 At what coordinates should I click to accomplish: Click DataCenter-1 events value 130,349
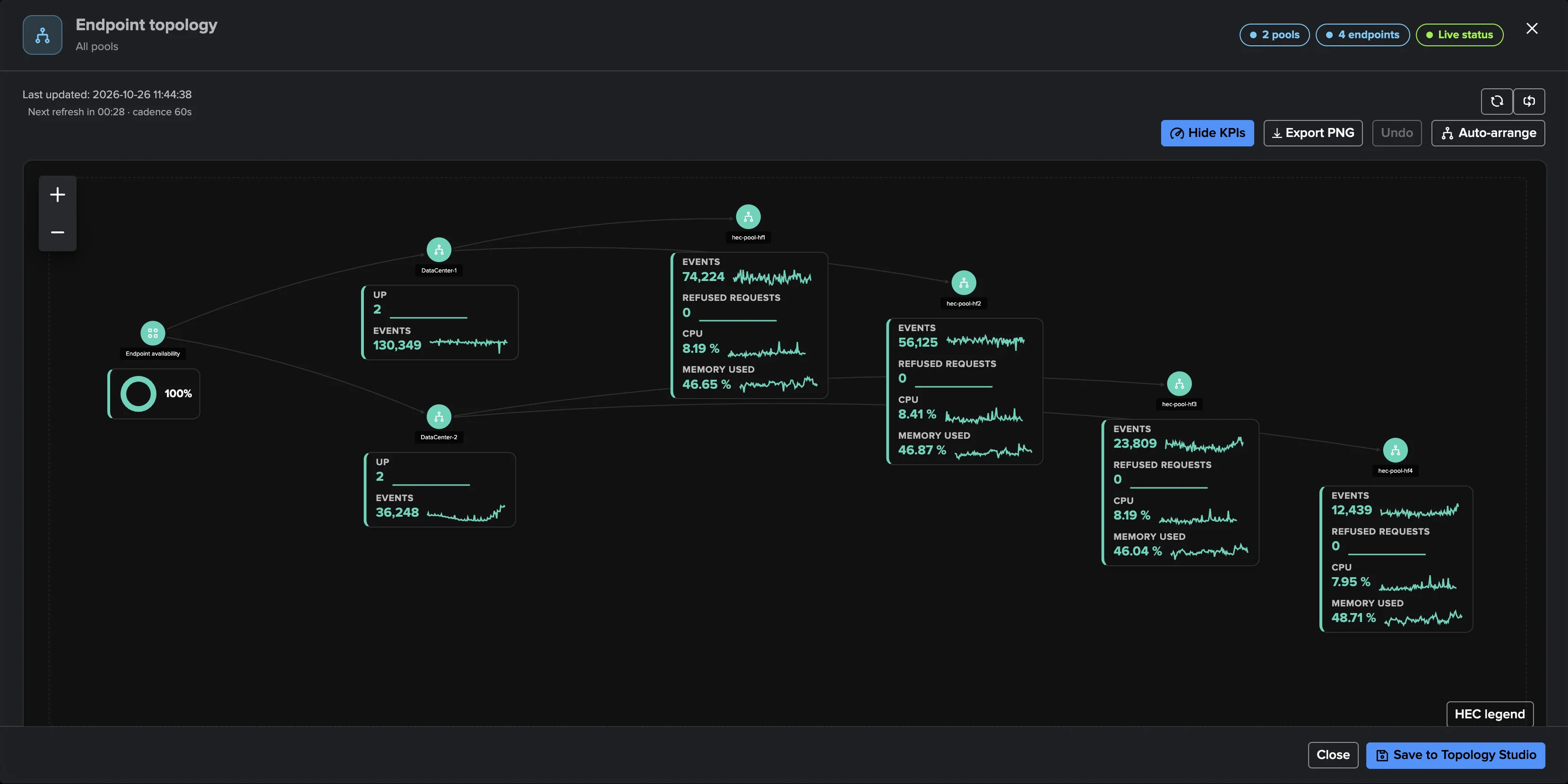point(397,345)
